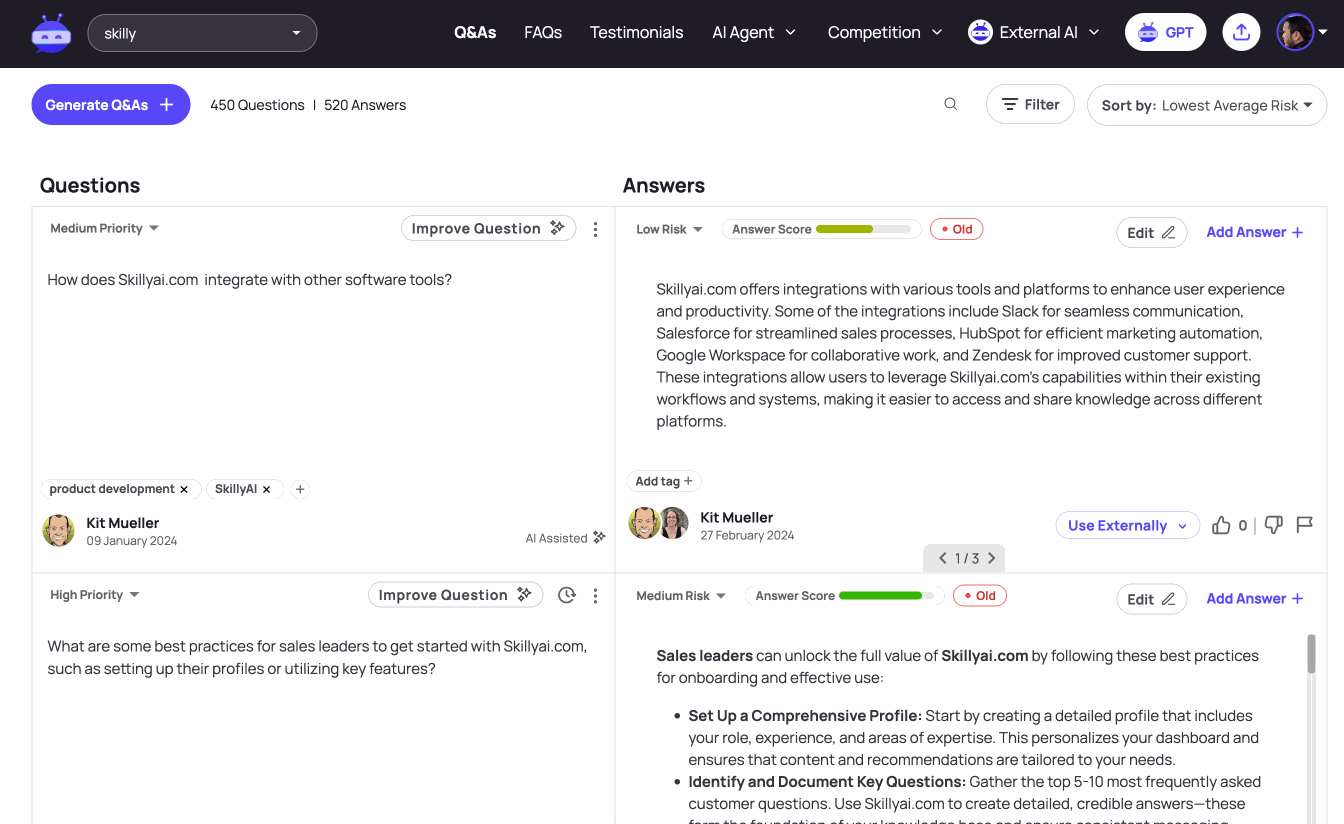Click Generate Q&As button

tap(111, 105)
